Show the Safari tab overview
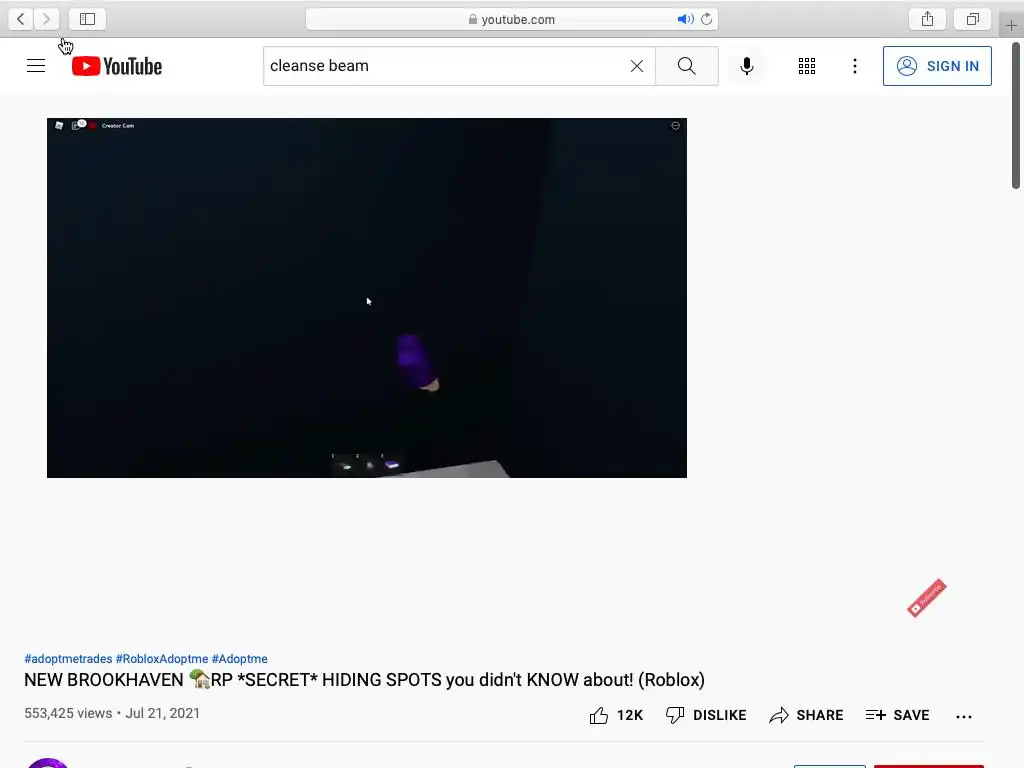This screenshot has width=1024, height=768. (973, 19)
